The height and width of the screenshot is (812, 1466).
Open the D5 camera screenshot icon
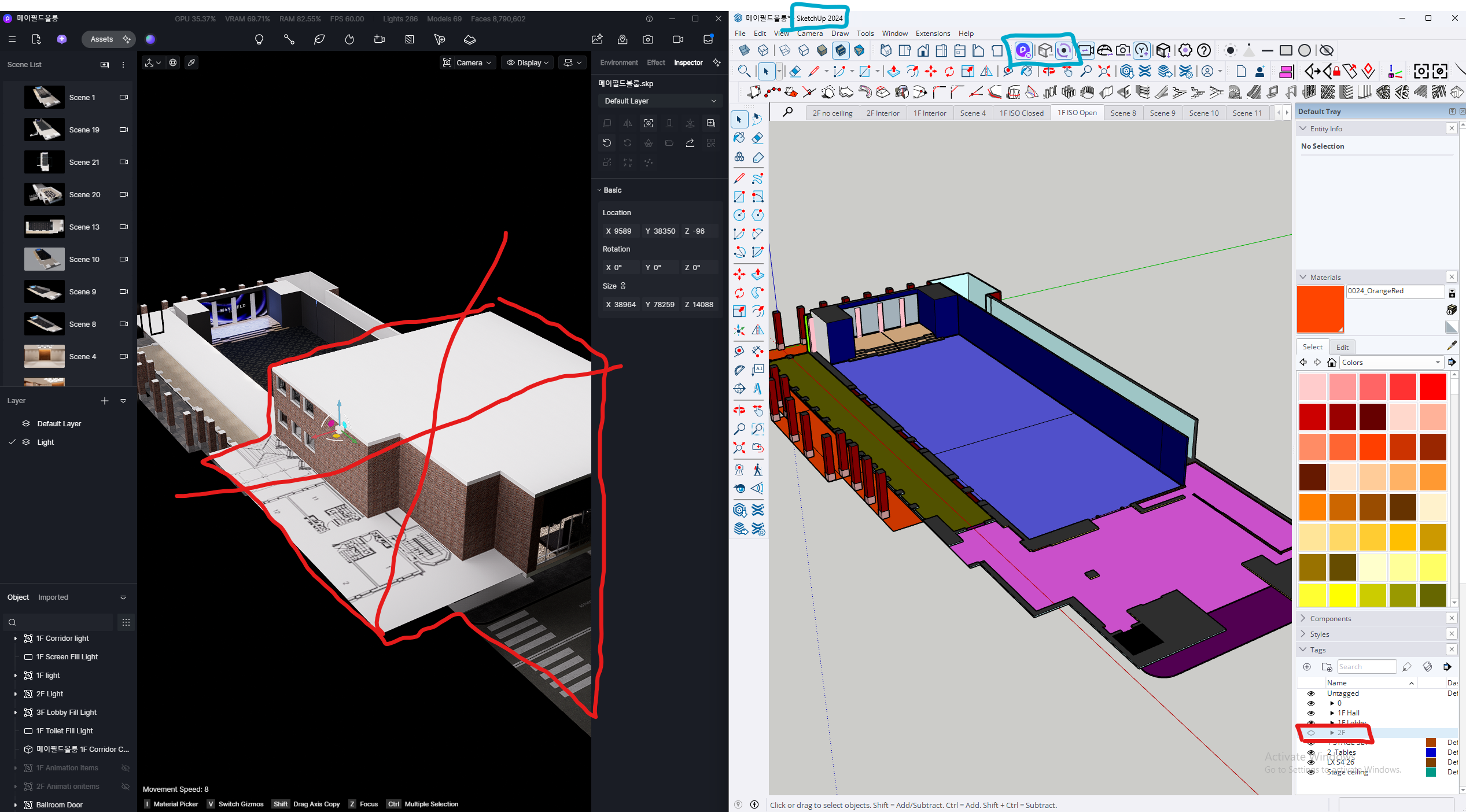648,39
